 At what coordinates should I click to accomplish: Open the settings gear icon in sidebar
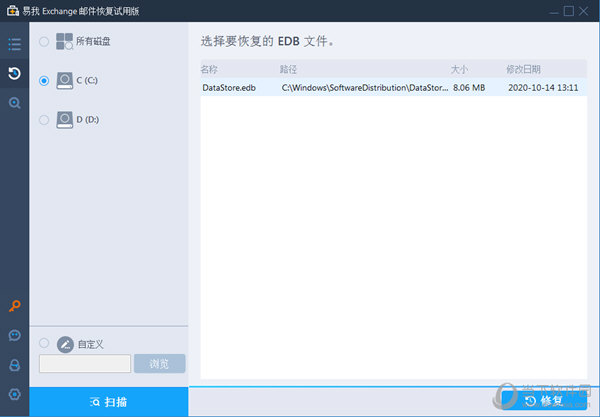click(x=15, y=394)
